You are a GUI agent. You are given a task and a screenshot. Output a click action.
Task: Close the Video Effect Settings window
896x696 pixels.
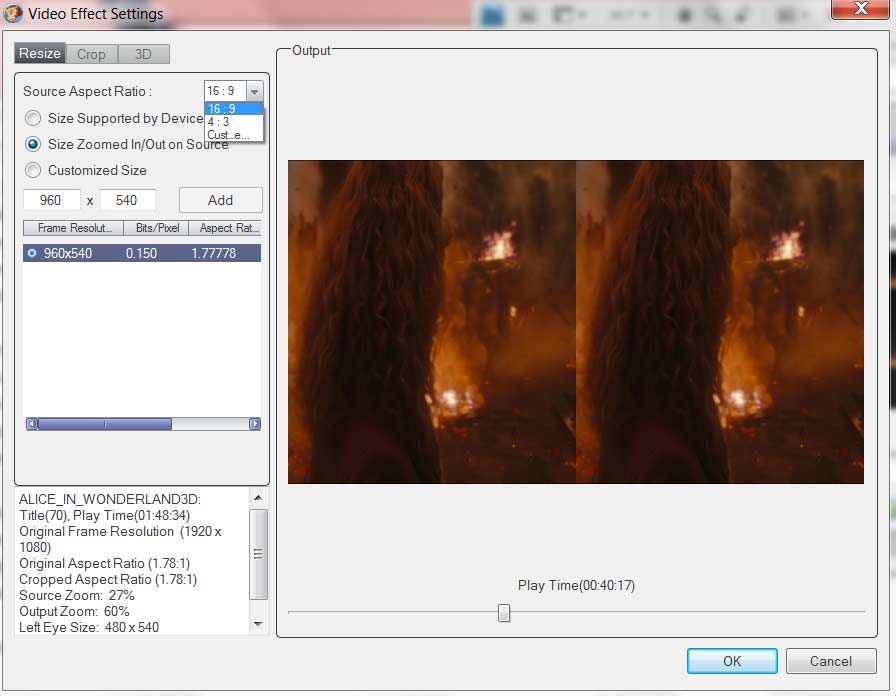[x=860, y=9]
